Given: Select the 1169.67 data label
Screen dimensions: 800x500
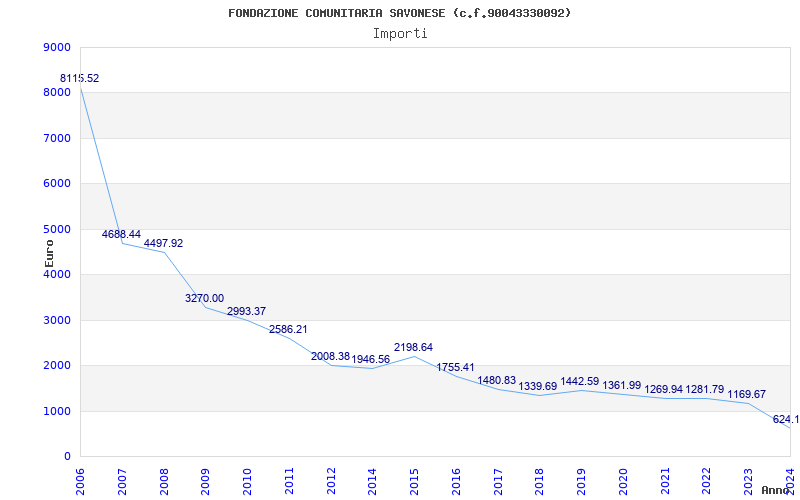Looking at the screenshot, I should (x=746, y=394).
